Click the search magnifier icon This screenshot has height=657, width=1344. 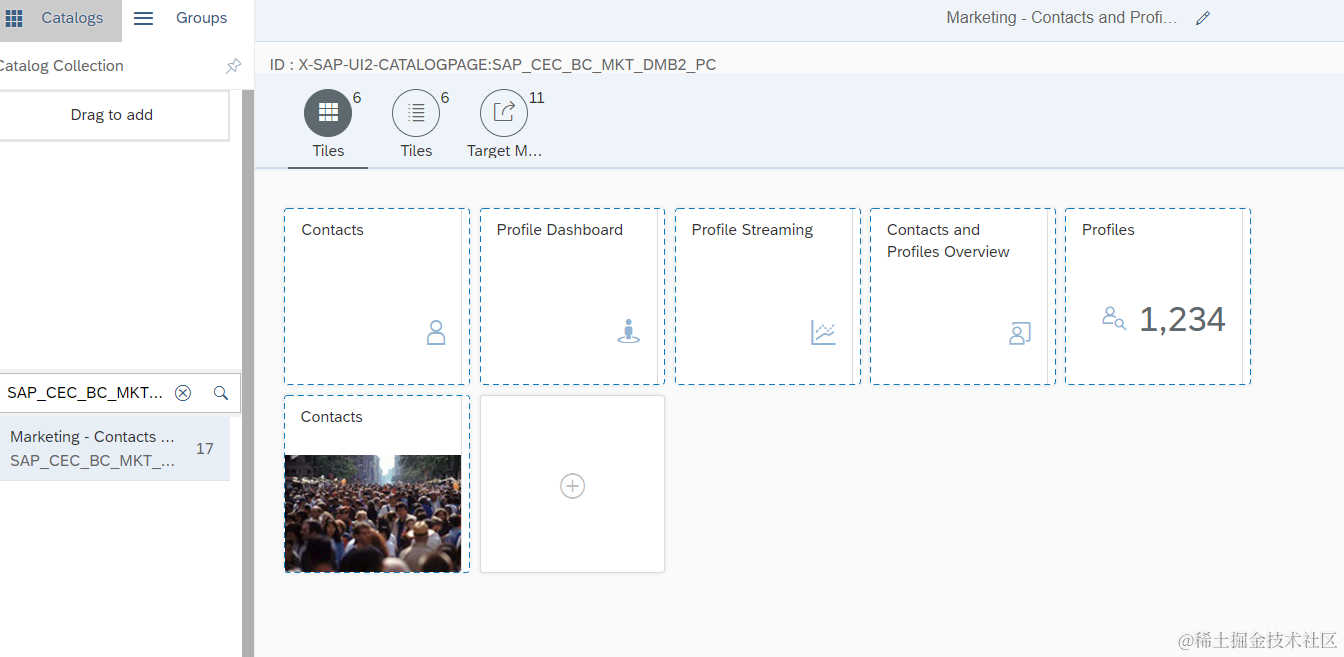(221, 393)
